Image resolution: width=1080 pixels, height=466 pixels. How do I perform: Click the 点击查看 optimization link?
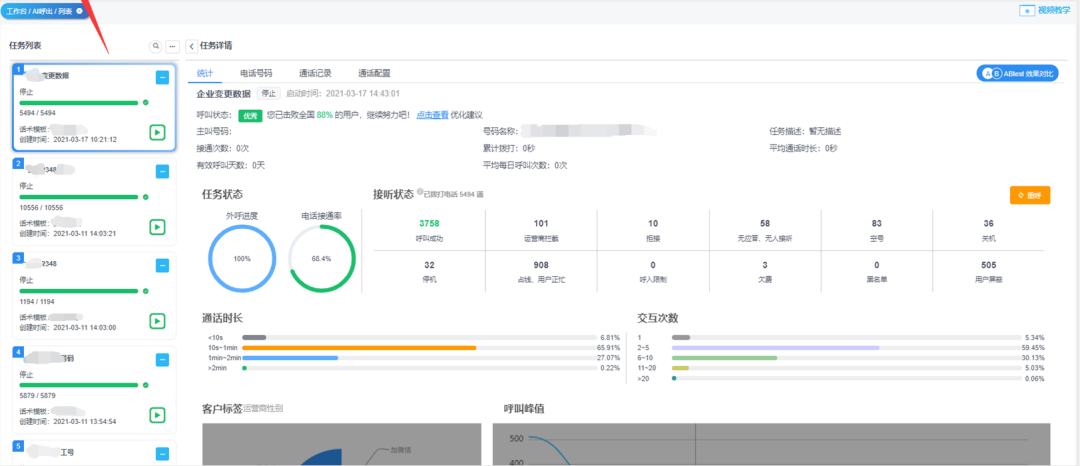pos(433,116)
